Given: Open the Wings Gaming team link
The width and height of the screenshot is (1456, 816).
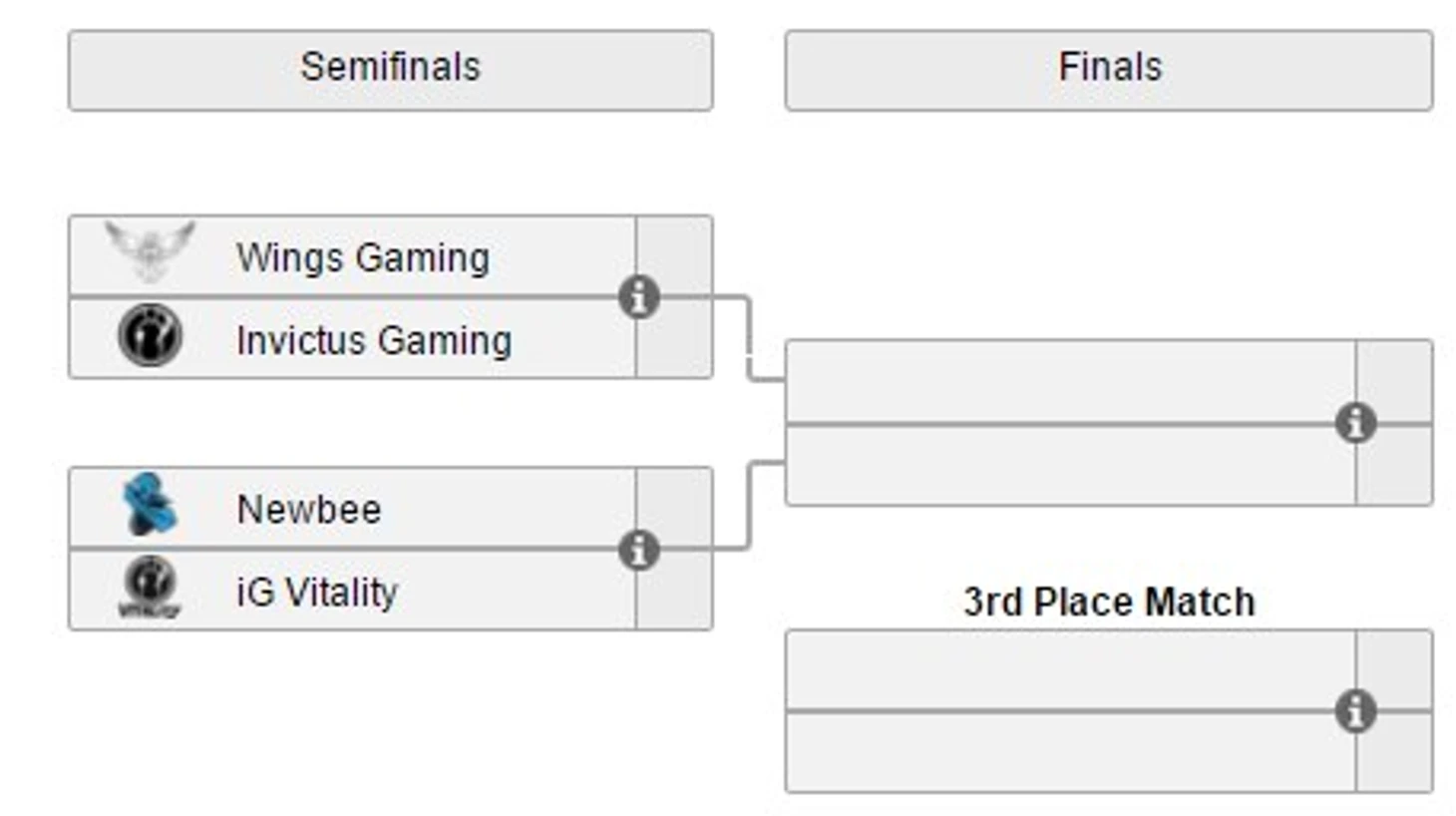Looking at the screenshot, I should tap(362, 258).
